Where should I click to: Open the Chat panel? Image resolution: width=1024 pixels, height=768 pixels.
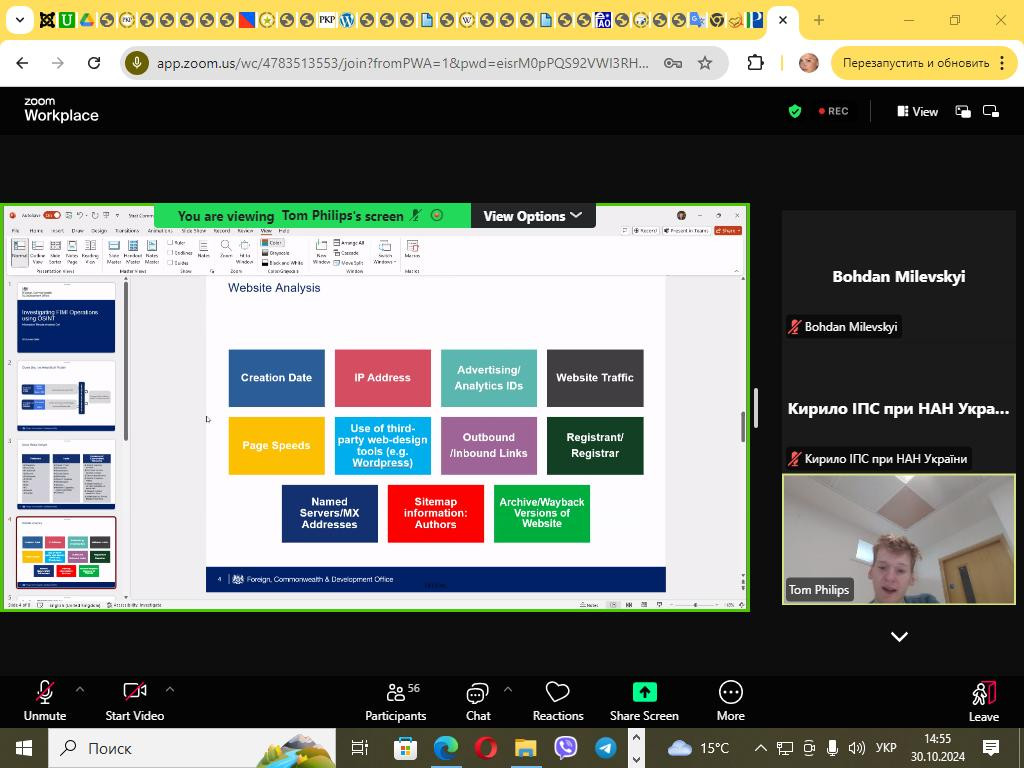click(477, 701)
